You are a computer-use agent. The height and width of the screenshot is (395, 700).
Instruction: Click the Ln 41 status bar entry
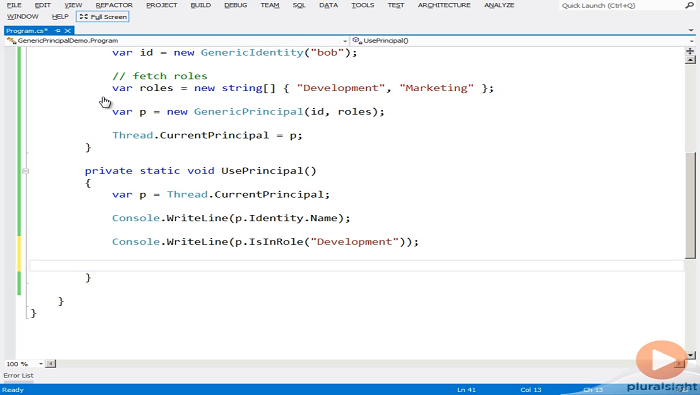click(466, 390)
